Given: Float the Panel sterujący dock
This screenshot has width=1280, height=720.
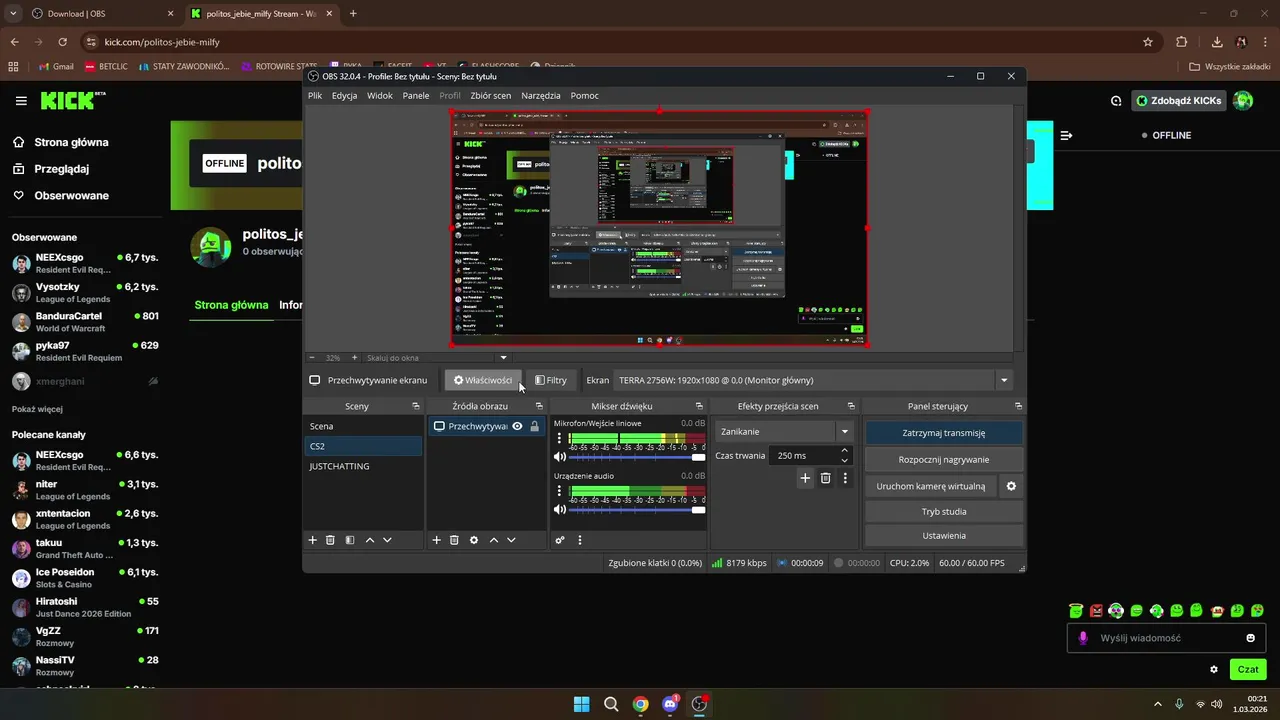Looking at the screenshot, I should point(1018,406).
